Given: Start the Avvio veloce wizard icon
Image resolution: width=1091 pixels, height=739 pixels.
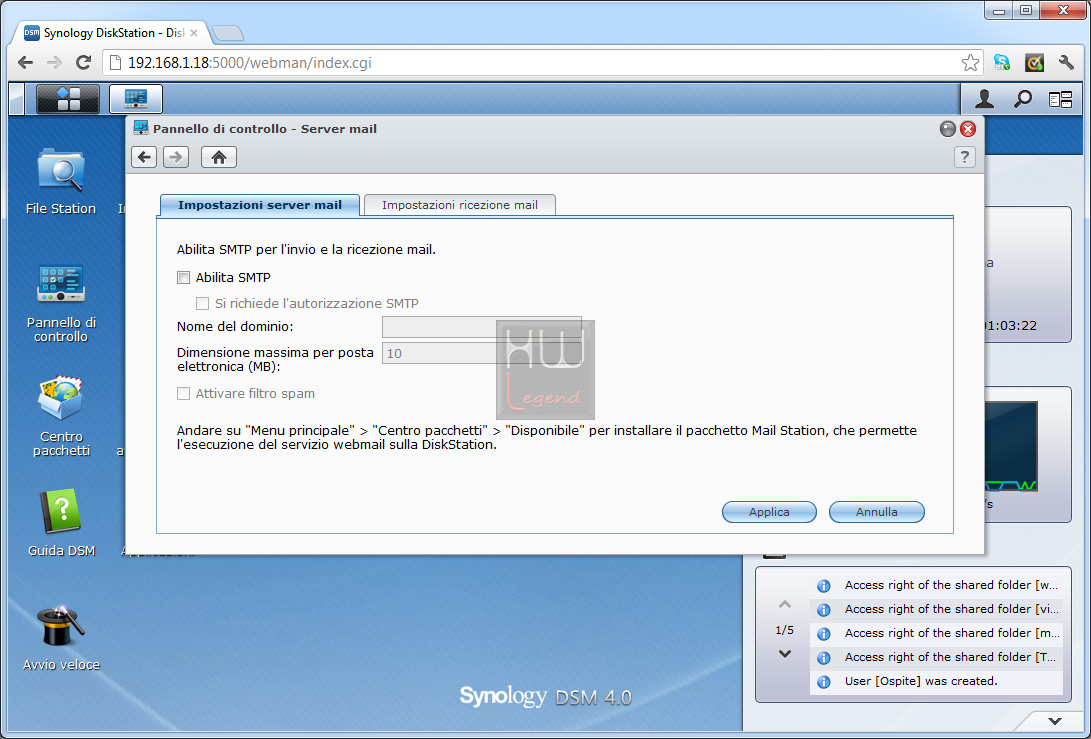Looking at the screenshot, I should pos(61,638).
